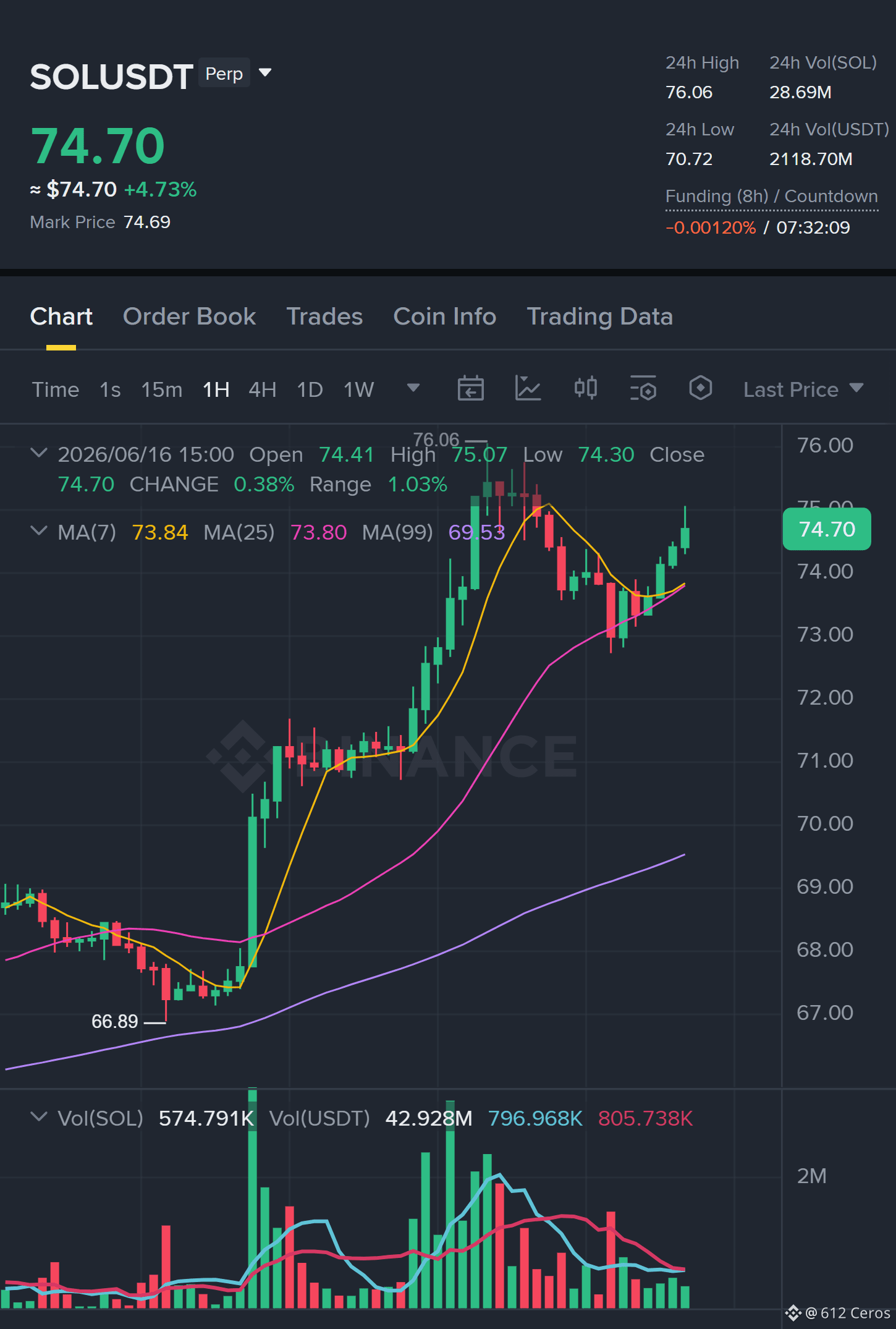
Task: Expand more time interval options arrow
Action: 413,388
